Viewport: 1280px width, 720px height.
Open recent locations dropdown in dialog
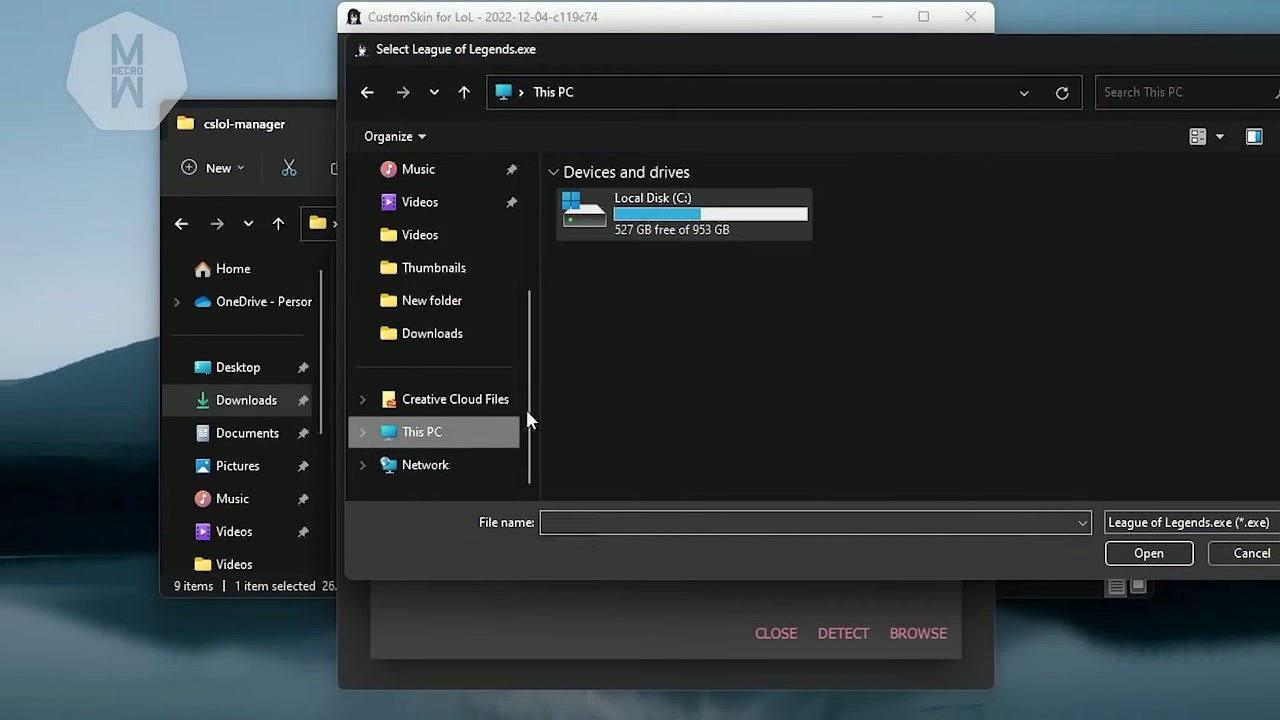[434, 92]
